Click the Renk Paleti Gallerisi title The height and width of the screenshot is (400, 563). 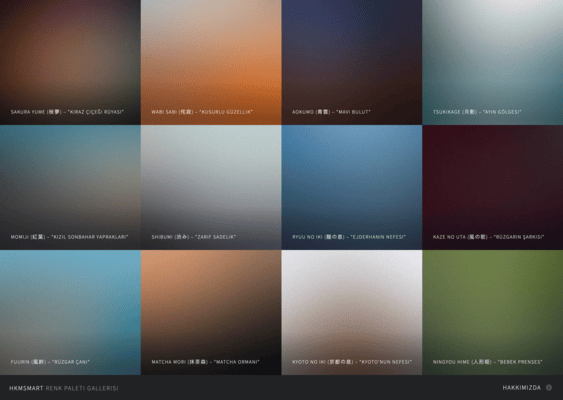[82, 388]
